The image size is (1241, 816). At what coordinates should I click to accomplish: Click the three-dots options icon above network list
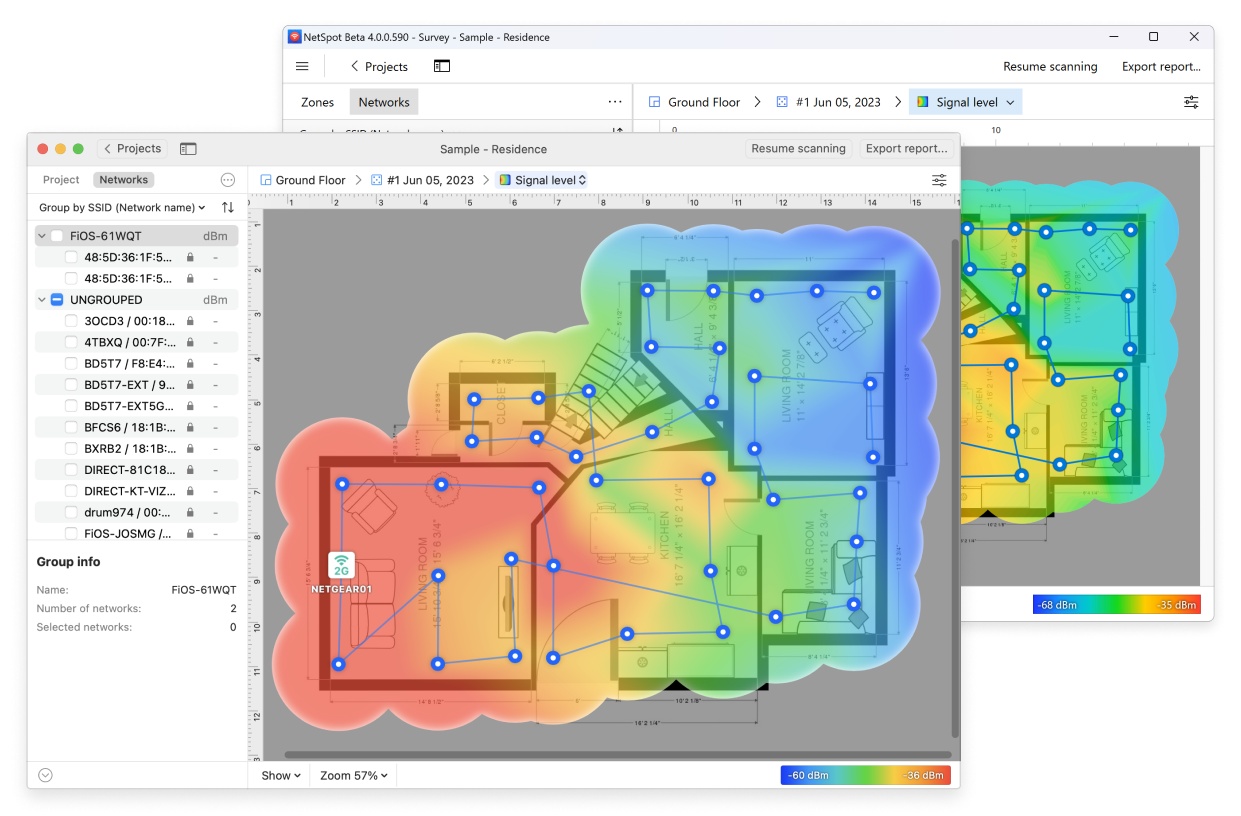tap(228, 180)
